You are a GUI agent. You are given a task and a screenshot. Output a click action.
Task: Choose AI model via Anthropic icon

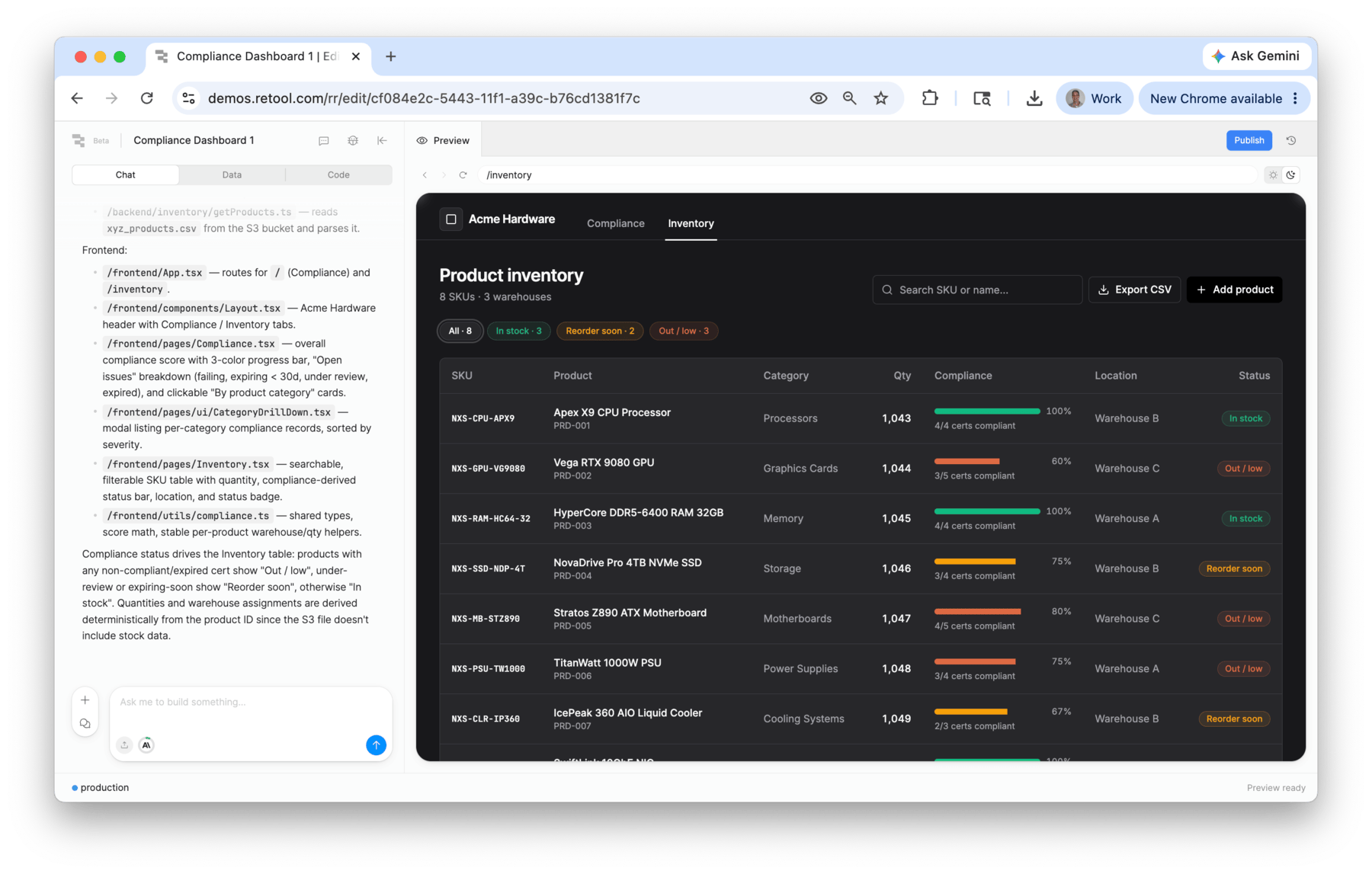pos(146,744)
